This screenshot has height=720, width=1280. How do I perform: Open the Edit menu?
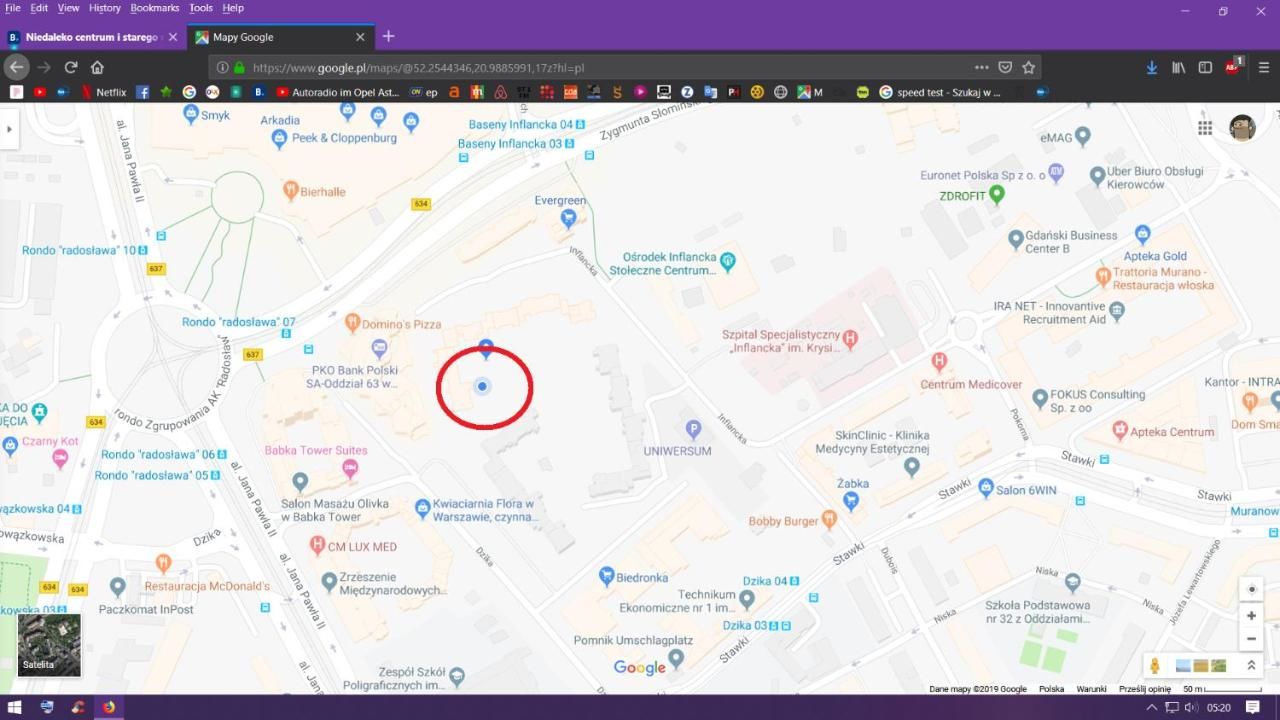click(39, 8)
